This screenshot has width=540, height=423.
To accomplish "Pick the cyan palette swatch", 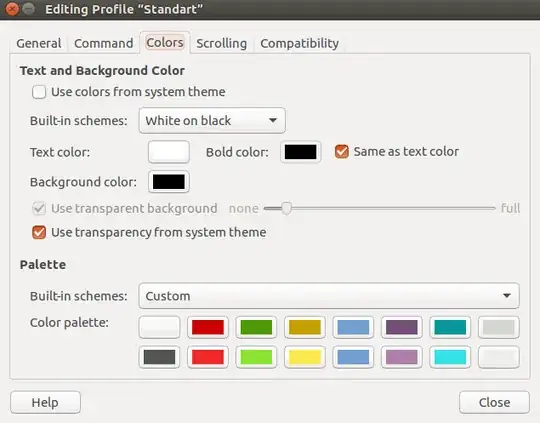I will click(450, 357).
